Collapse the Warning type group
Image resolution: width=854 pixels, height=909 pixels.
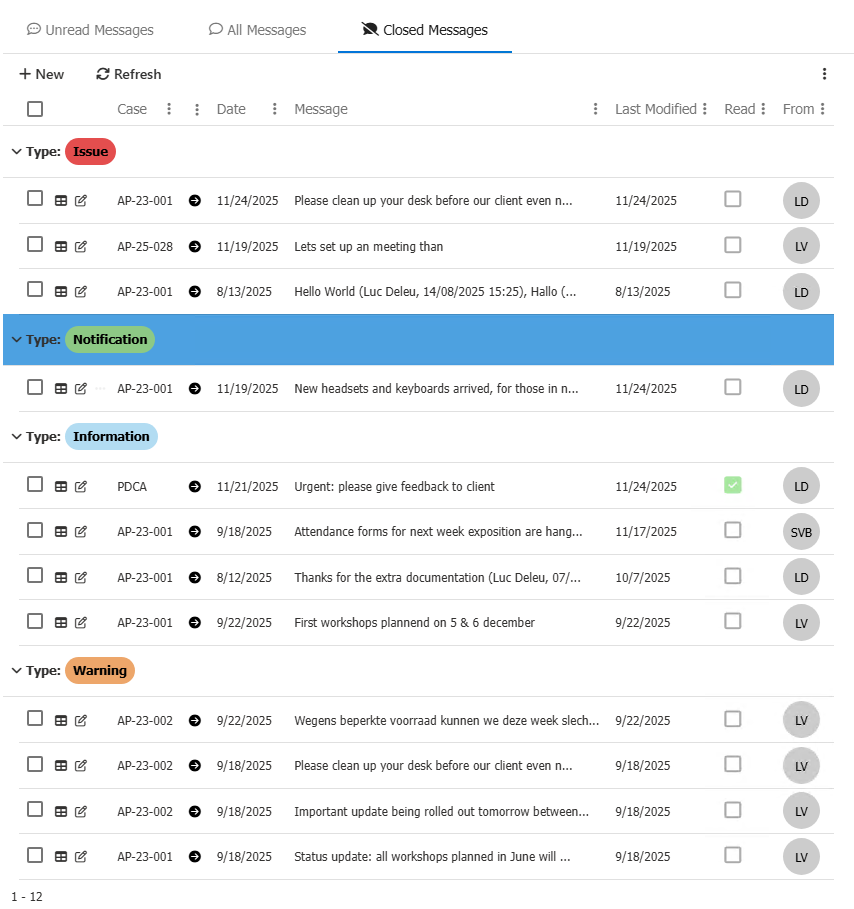[17, 671]
